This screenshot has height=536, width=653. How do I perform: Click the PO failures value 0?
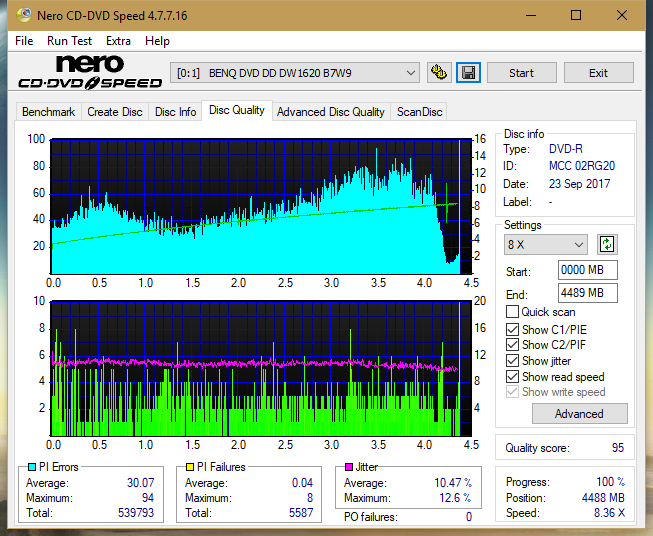469,517
